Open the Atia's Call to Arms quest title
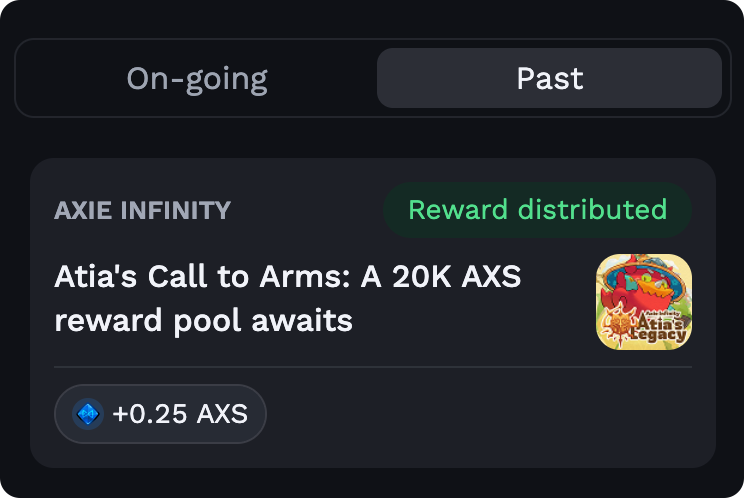The height and width of the screenshot is (498, 744). tap(287, 277)
